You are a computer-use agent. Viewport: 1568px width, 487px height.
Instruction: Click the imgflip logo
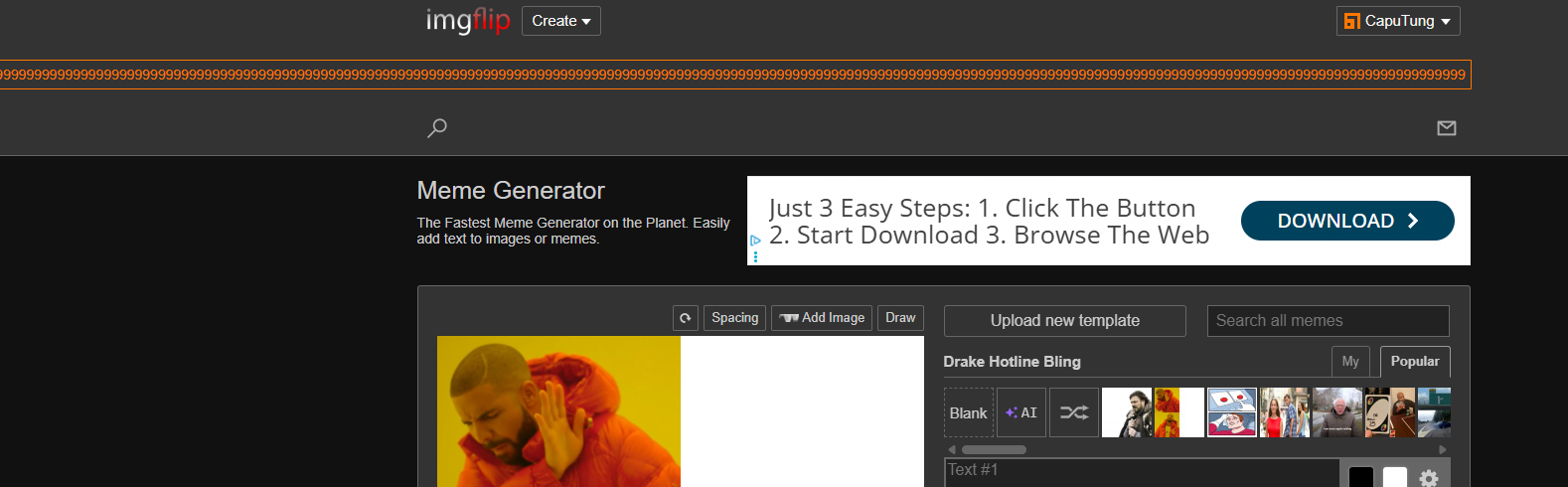467,21
